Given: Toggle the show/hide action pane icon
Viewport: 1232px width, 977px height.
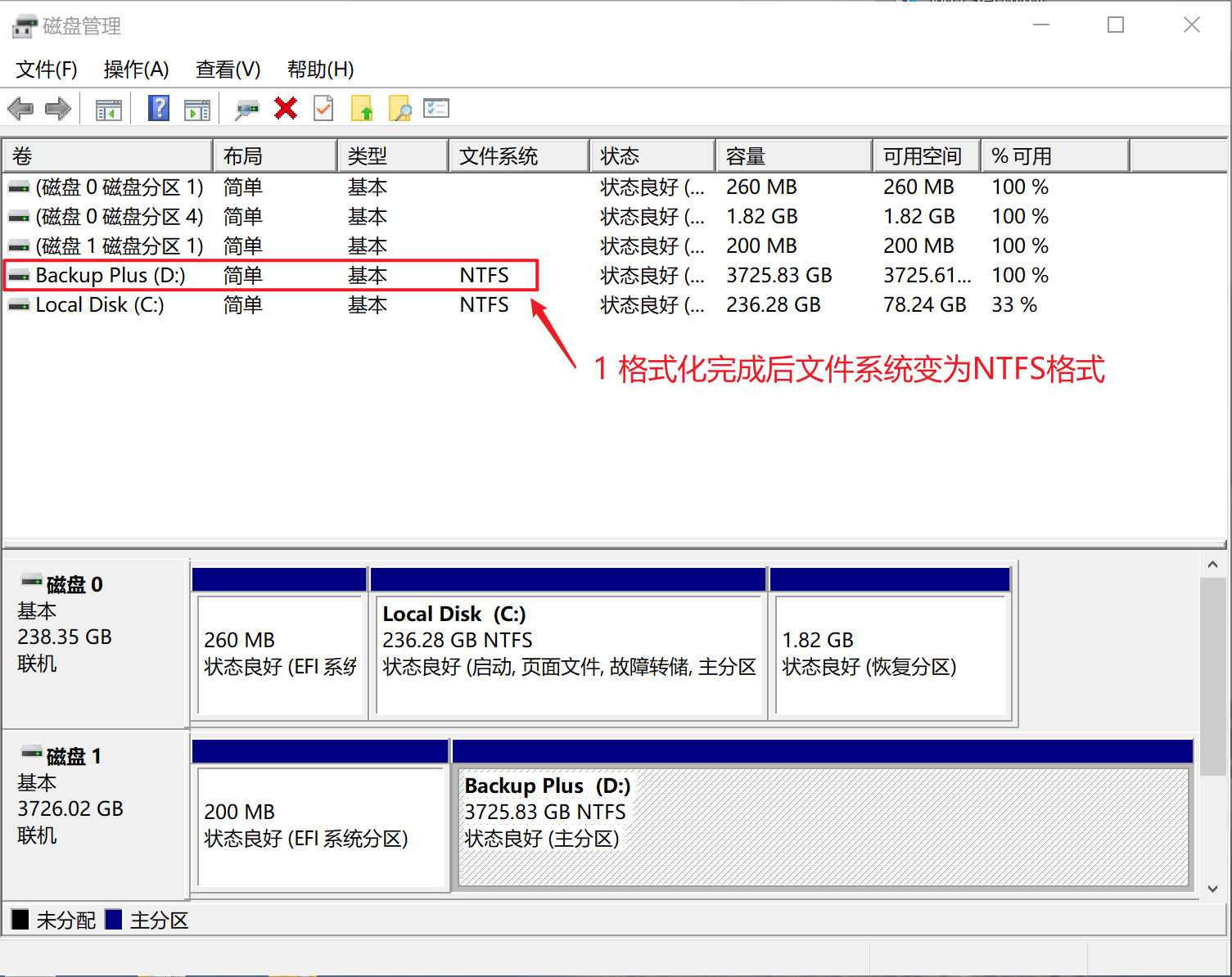Looking at the screenshot, I should click(x=197, y=108).
